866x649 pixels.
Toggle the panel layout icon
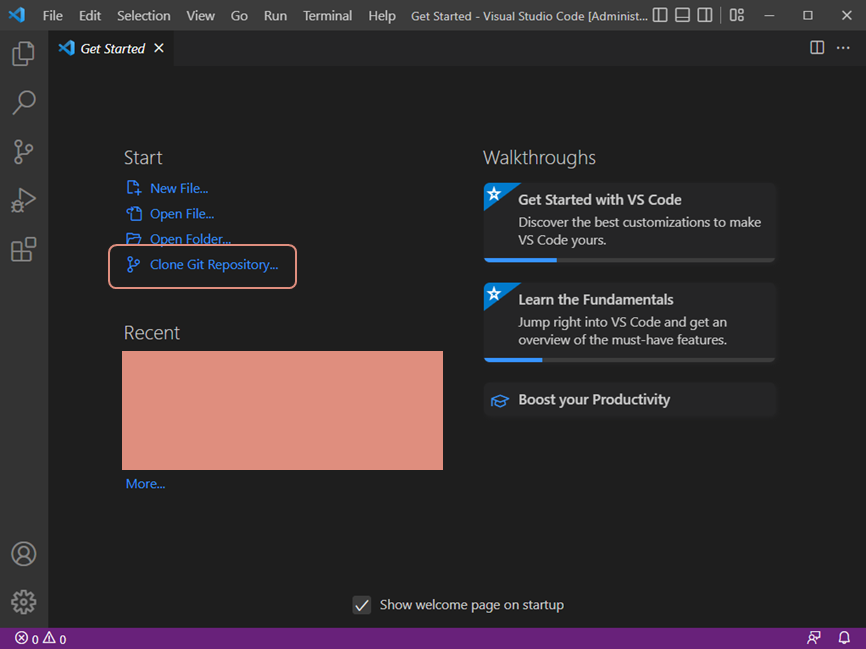[683, 15]
